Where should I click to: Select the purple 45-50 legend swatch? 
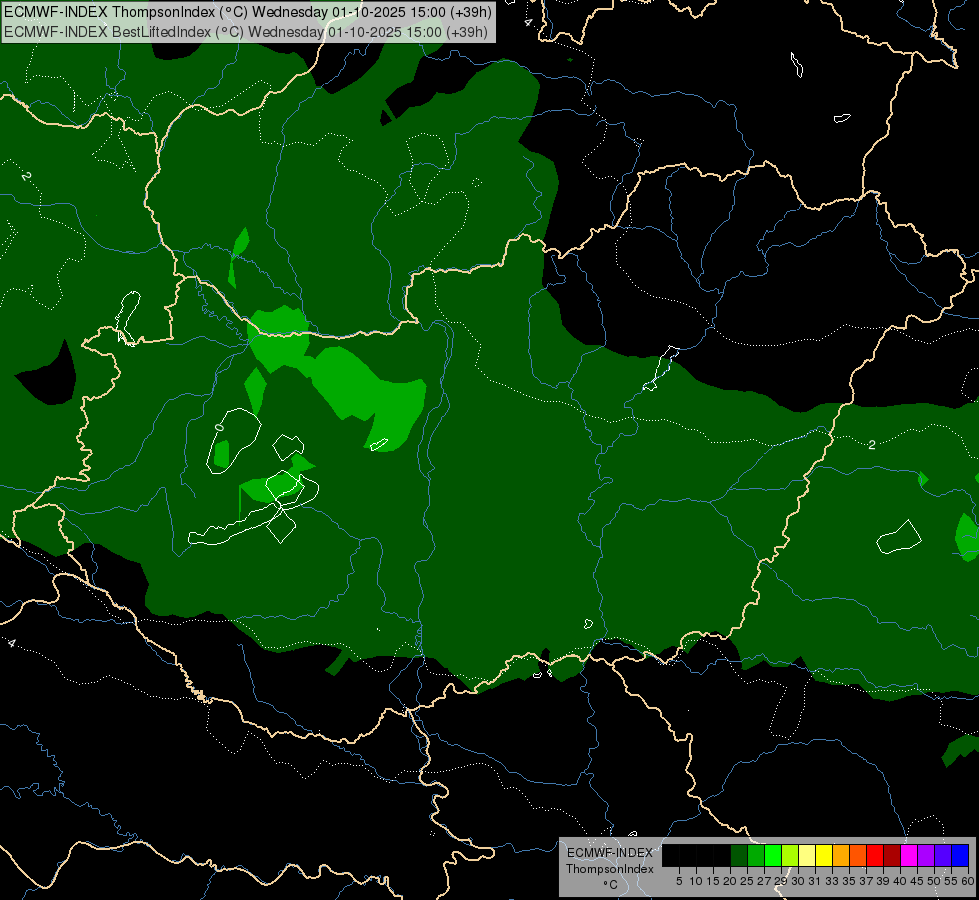(926, 855)
